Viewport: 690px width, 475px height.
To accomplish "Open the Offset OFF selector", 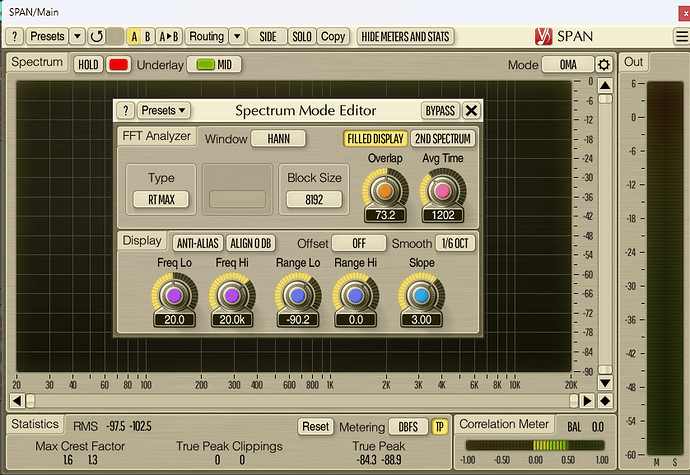I will pyautogui.click(x=359, y=243).
